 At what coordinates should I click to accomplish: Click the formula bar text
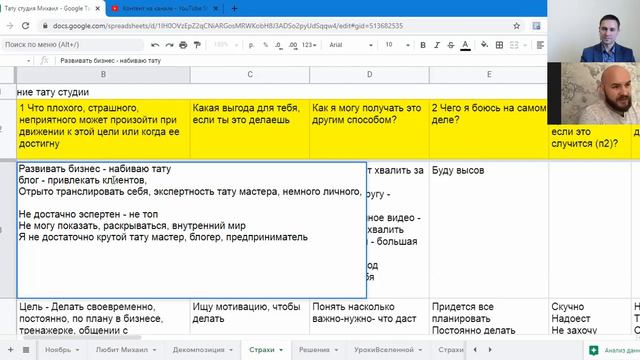click(111, 60)
